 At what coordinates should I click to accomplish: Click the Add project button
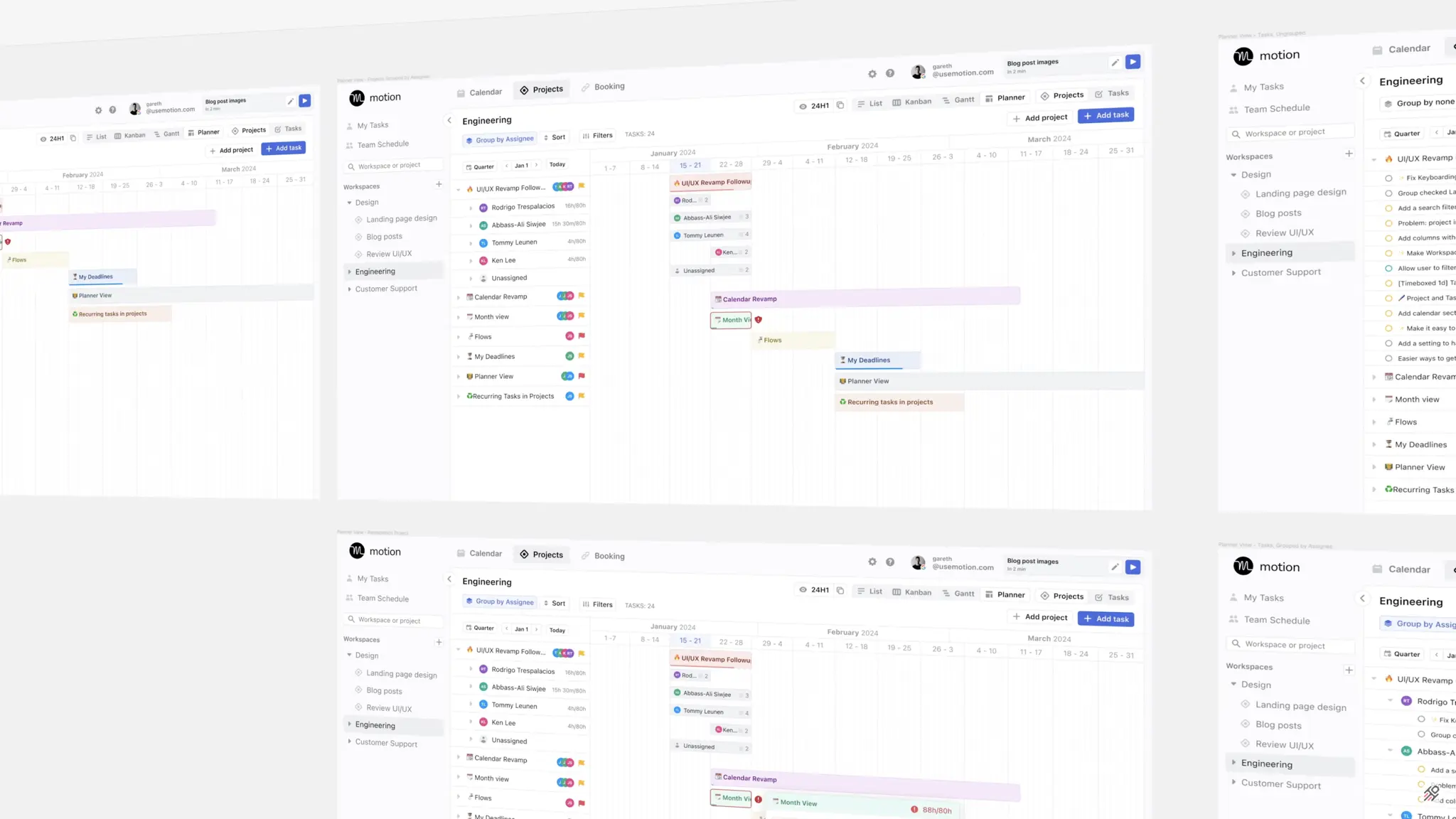(1039, 117)
